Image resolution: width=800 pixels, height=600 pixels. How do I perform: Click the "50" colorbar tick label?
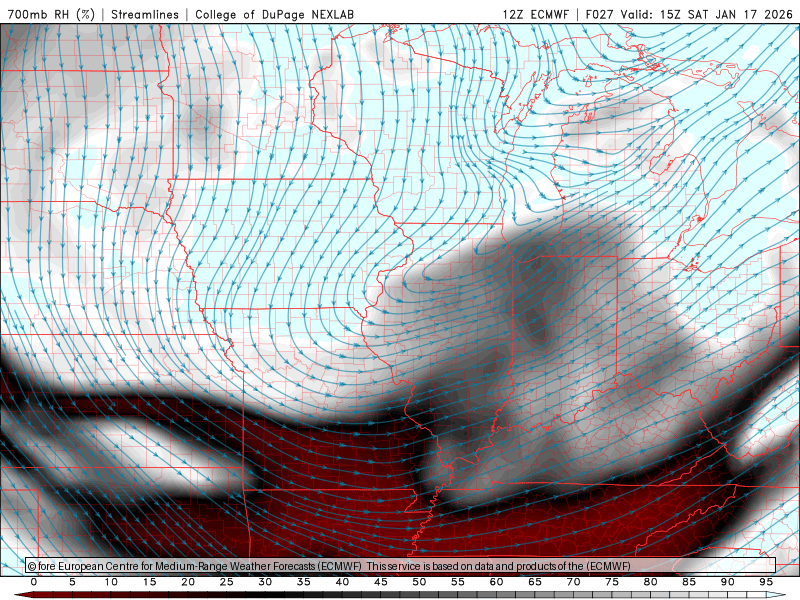pos(419,582)
